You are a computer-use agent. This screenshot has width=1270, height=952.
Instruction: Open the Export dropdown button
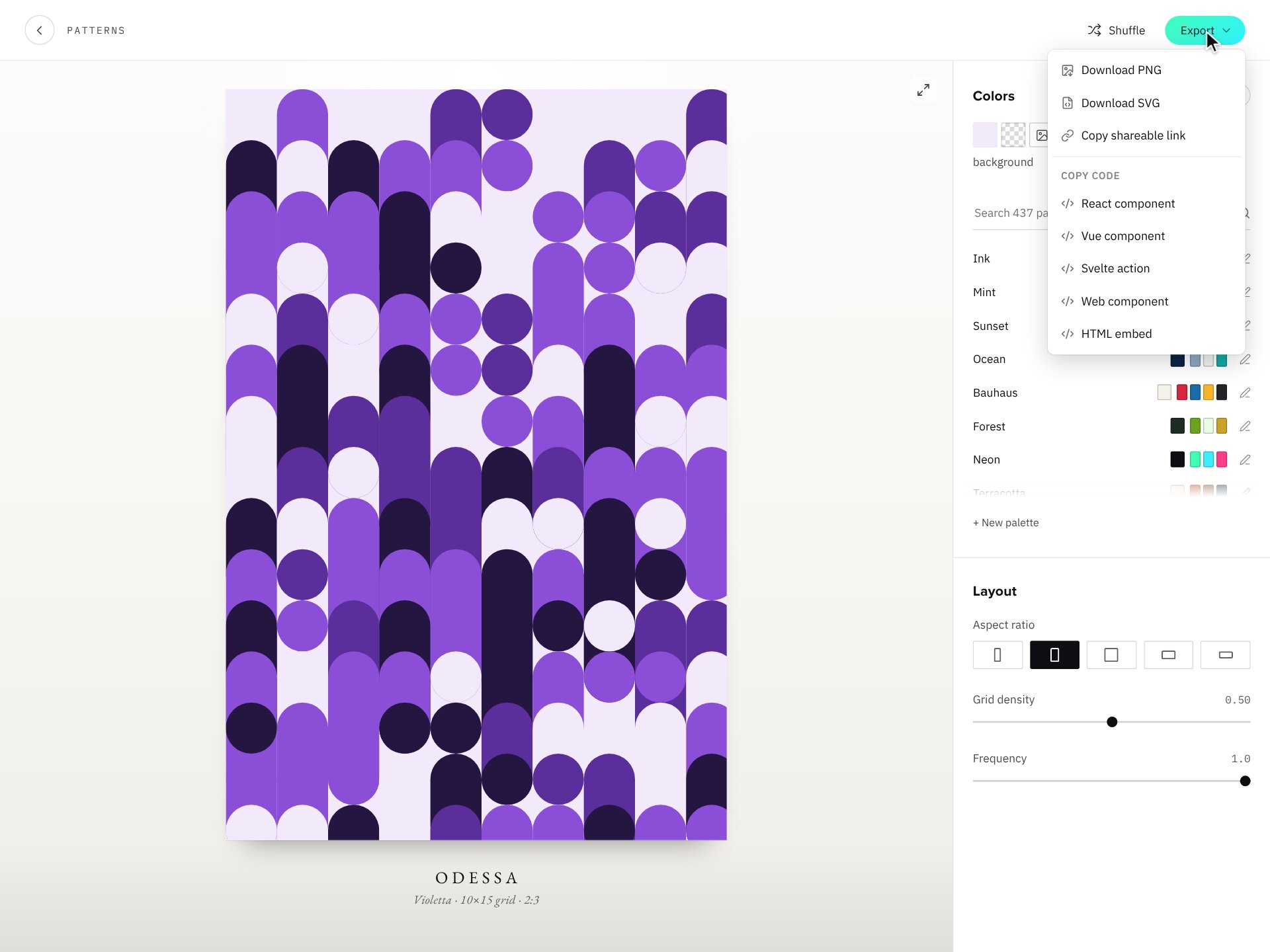tap(1205, 30)
